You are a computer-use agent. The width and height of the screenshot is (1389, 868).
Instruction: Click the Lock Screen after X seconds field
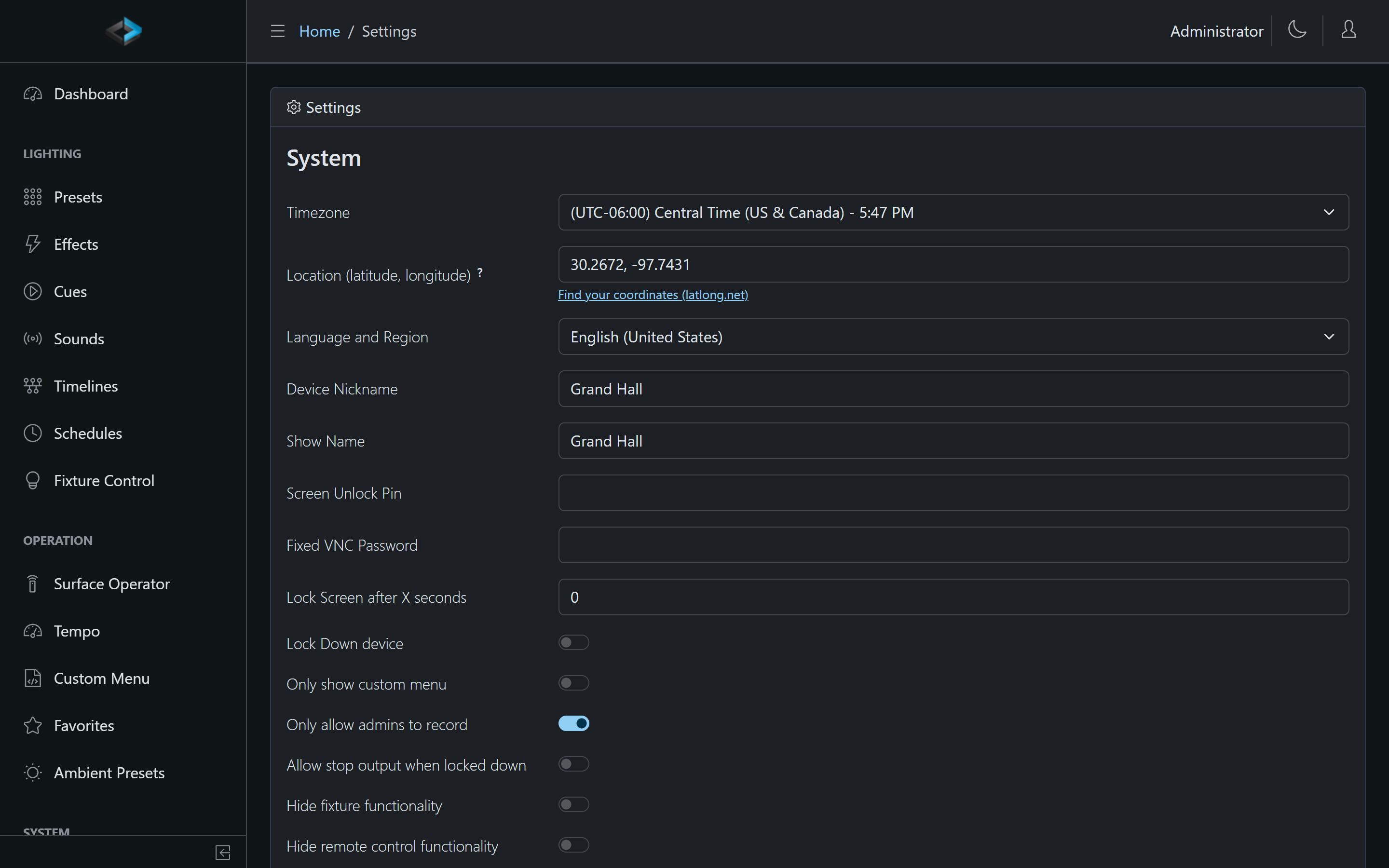[953, 597]
